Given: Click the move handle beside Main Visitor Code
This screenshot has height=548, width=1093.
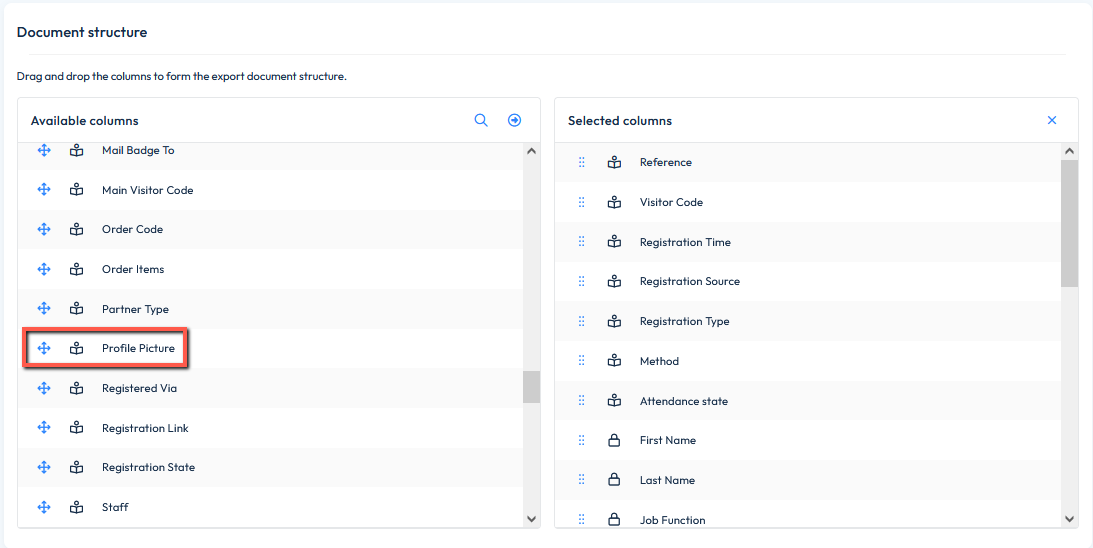Looking at the screenshot, I should point(44,190).
